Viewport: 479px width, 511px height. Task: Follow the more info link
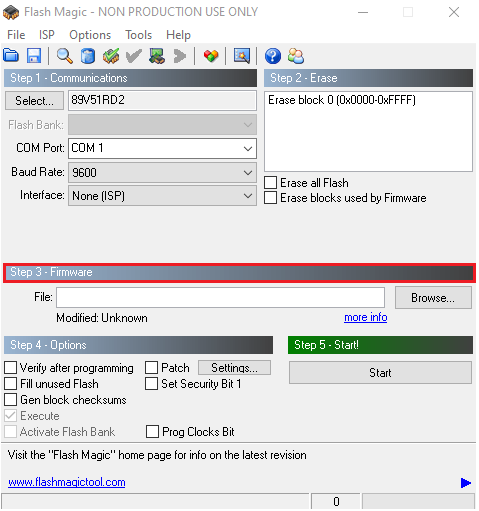point(365,317)
